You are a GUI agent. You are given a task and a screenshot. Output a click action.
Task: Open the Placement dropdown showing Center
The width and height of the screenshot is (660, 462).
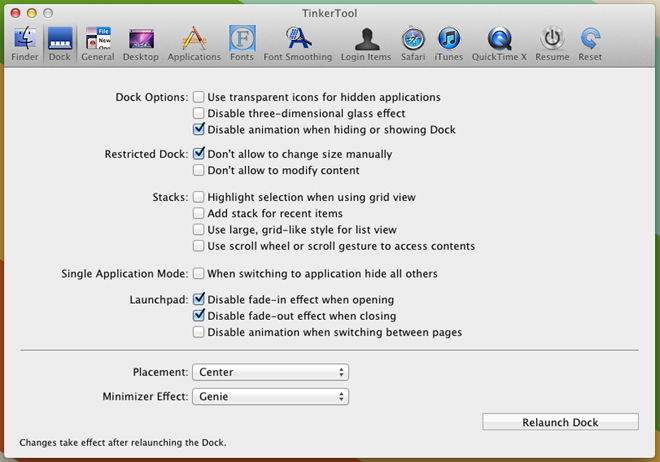(x=271, y=372)
